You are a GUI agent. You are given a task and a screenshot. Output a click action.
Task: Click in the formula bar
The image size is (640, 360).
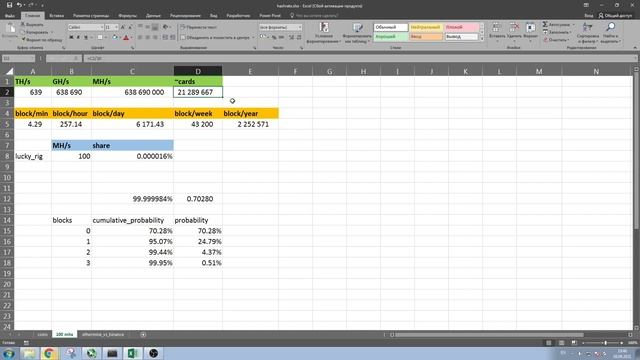[359, 58]
